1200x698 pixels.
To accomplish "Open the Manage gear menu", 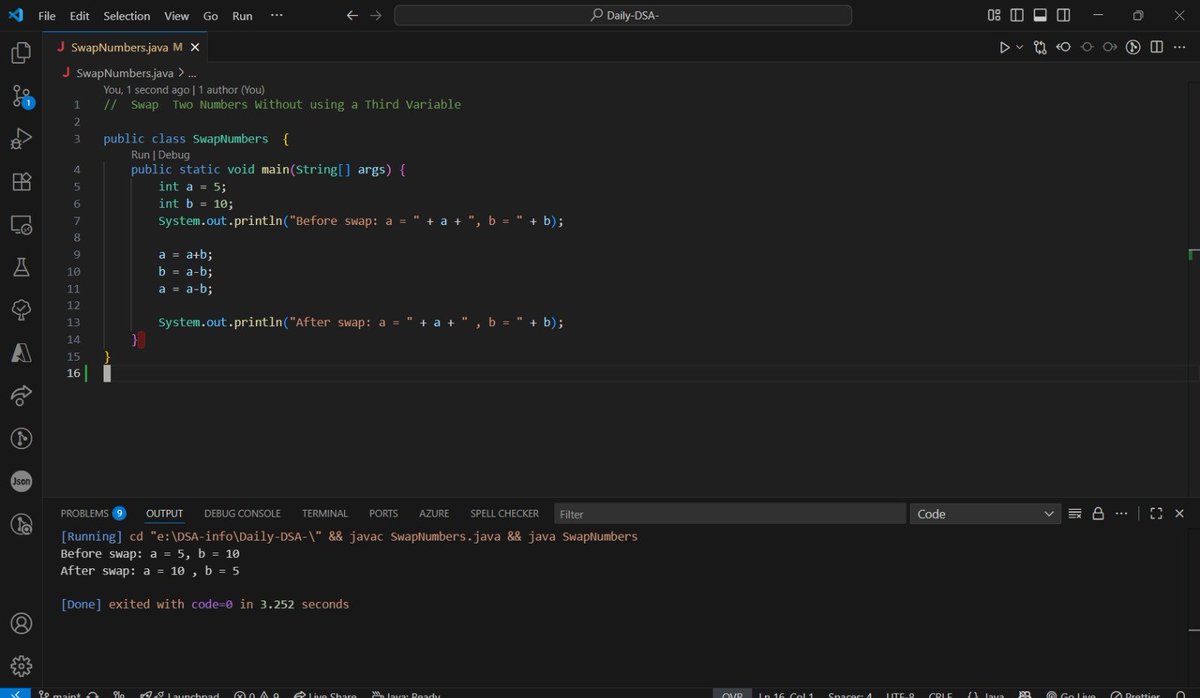I will coord(21,665).
